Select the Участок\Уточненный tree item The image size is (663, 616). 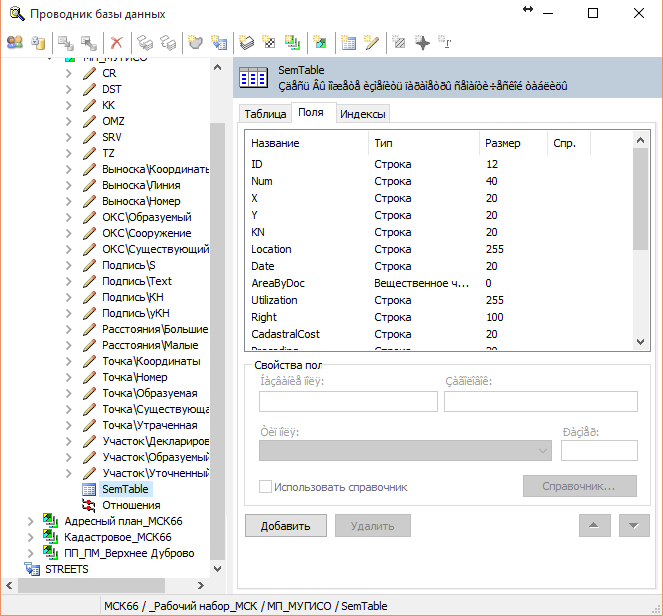(x=155, y=473)
